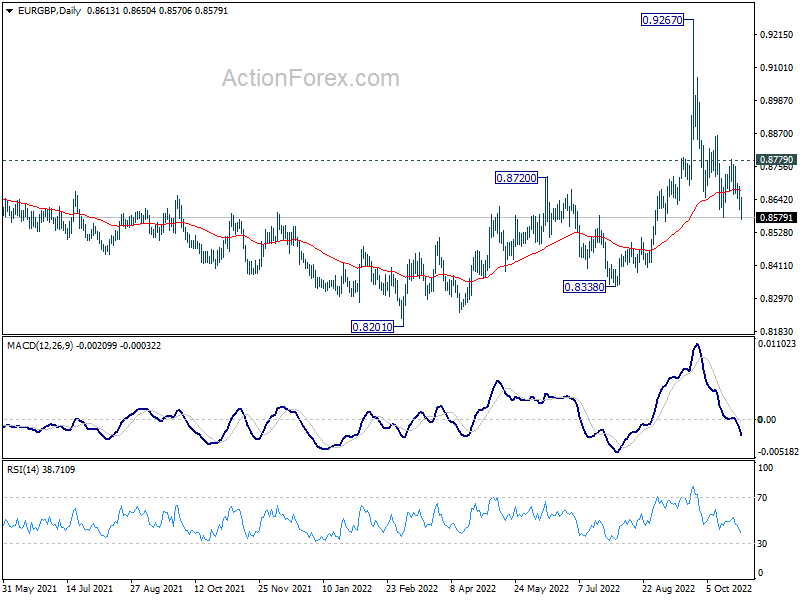Select the 0.92670 high price label
The width and height of the screenshot is (800, 600).
point(662,20)
